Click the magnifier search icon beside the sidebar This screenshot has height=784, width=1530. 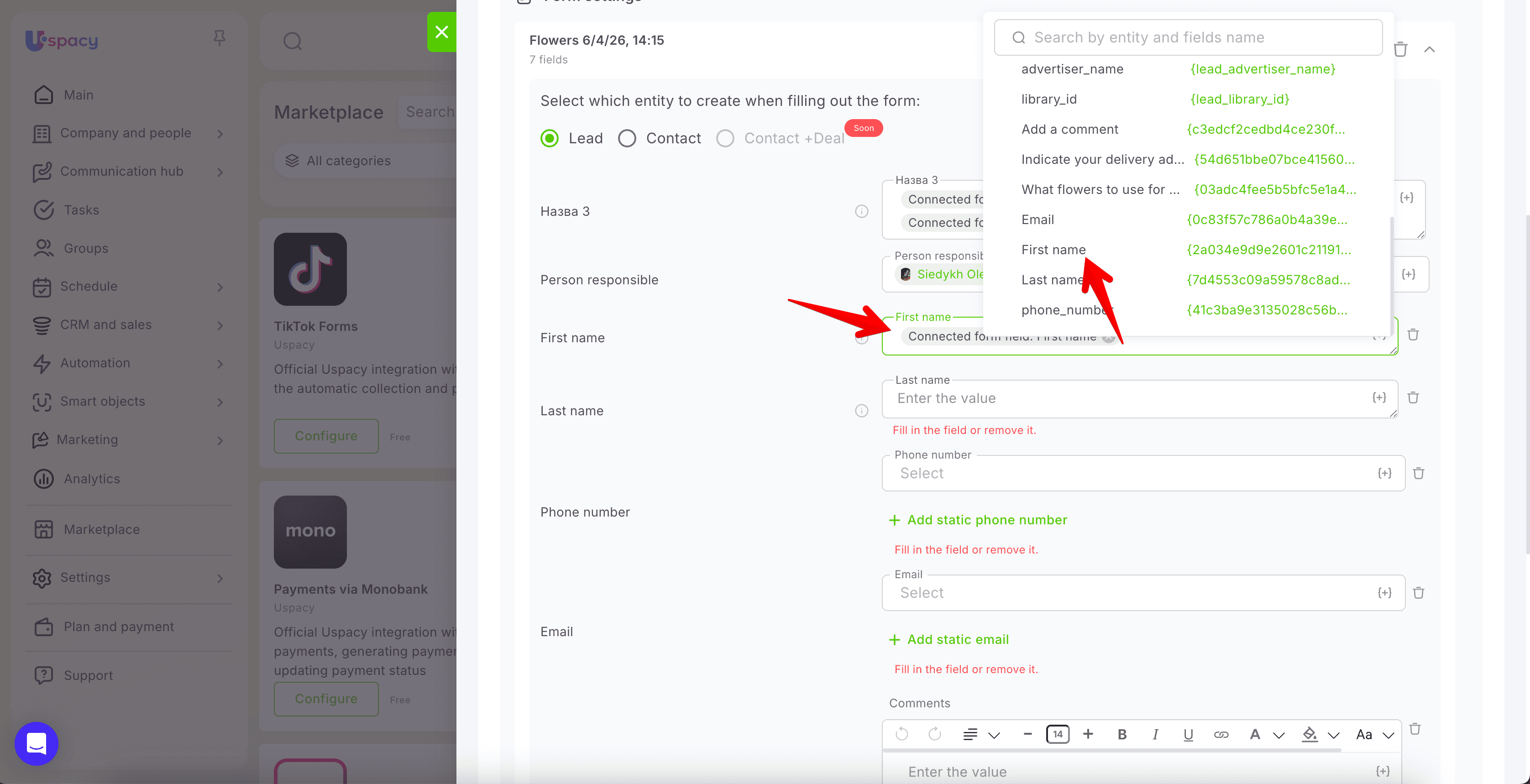292,41
